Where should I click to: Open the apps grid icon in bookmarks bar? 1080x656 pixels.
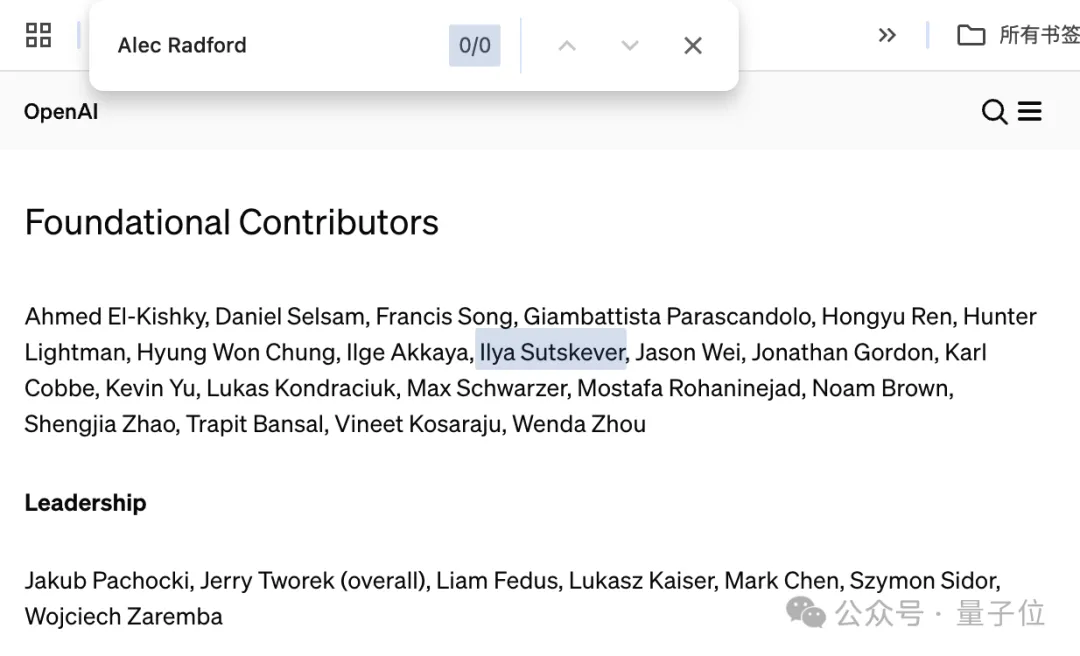pyautogui.click(x=38, y=36)
